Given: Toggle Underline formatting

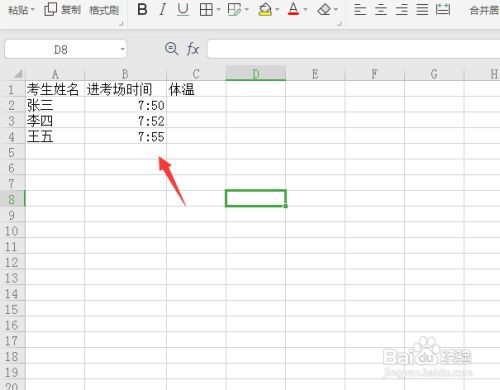Looking at the screenshot, I should coord(183,10).
